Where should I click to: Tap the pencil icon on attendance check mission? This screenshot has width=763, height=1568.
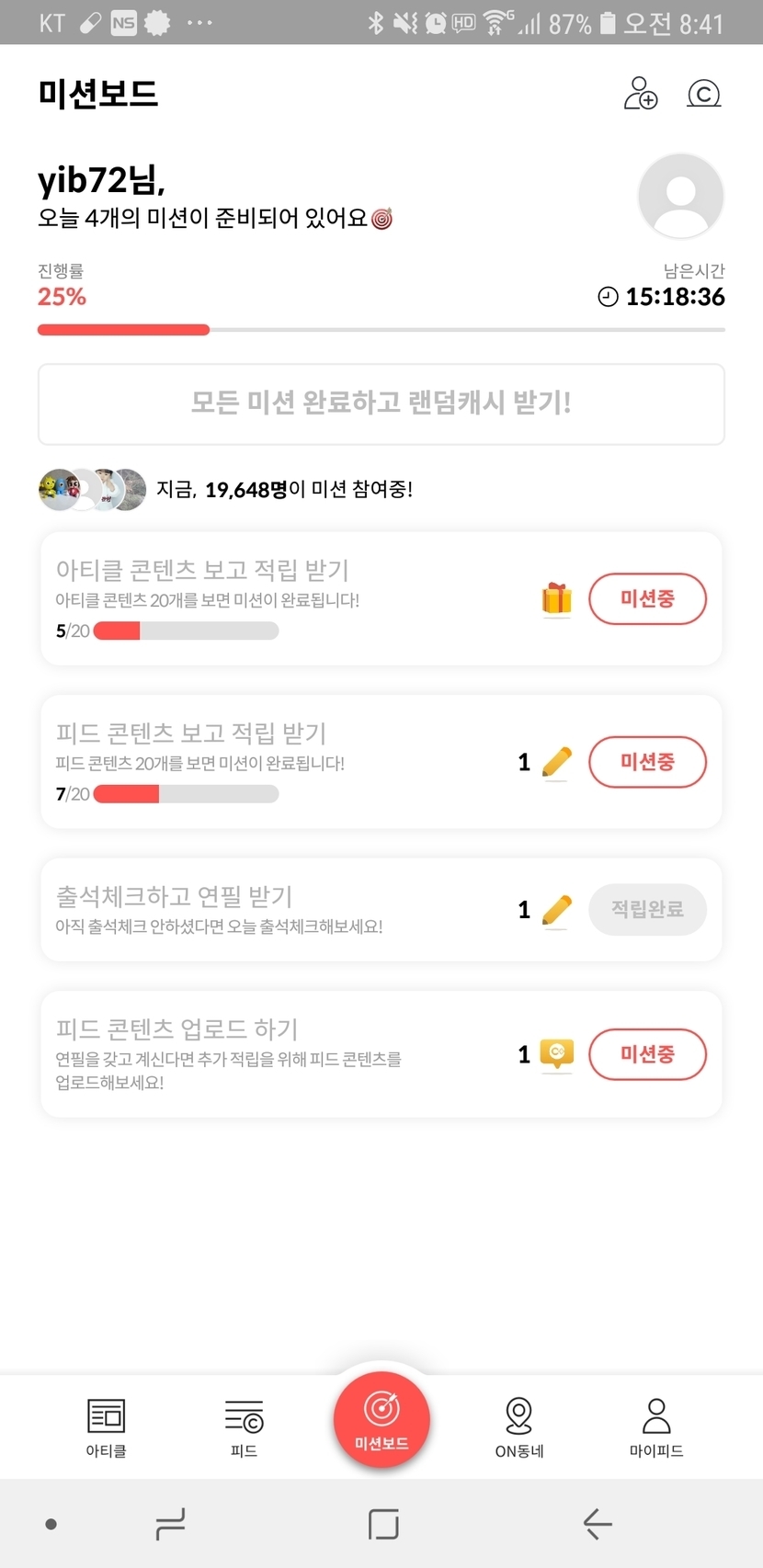[556, 910]
